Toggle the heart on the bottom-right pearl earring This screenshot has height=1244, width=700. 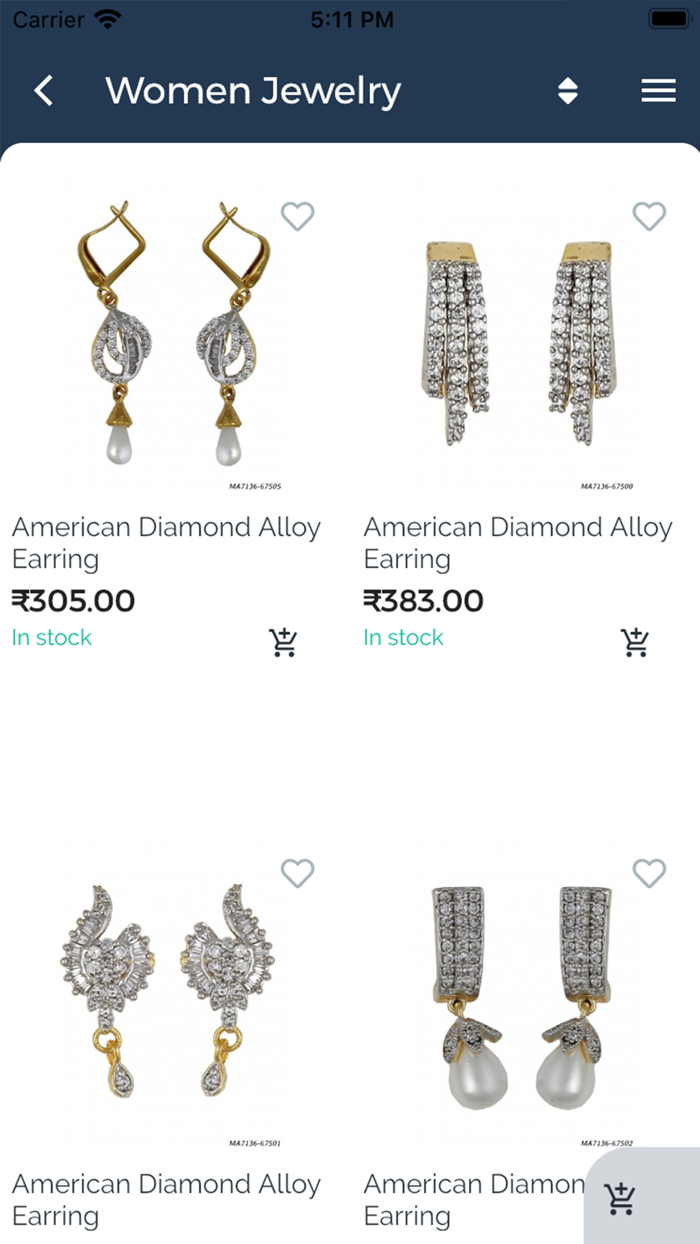649,873
